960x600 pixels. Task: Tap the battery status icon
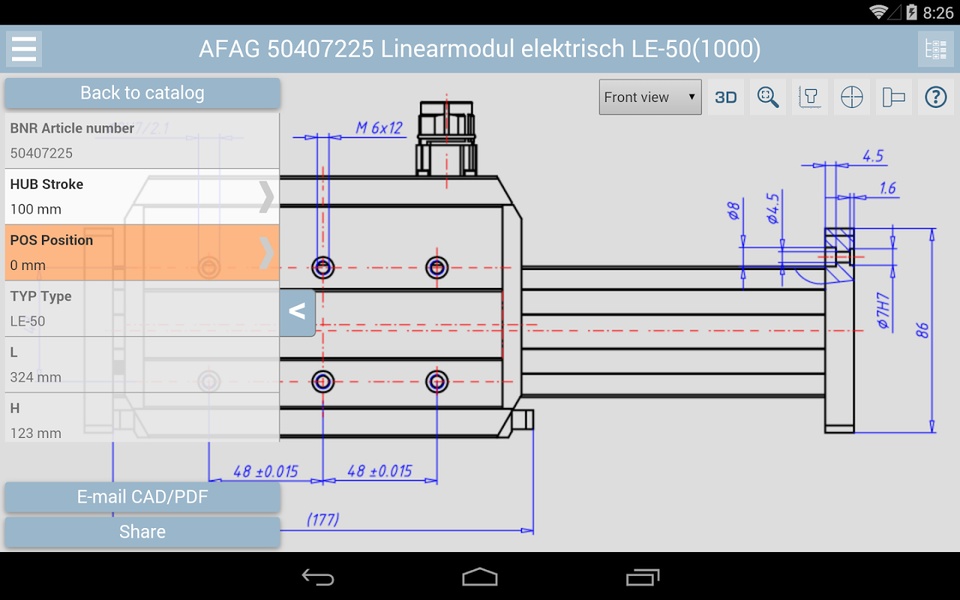point(912,12)
